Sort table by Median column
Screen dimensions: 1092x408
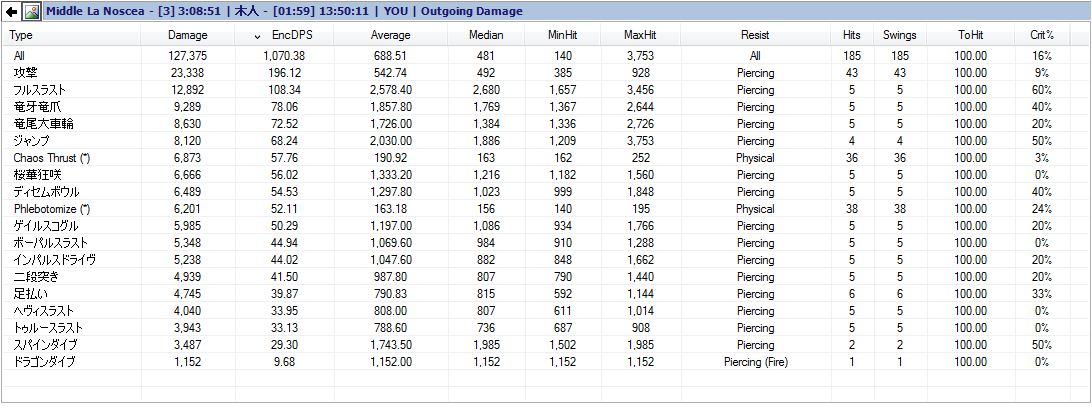click(486, 36)
